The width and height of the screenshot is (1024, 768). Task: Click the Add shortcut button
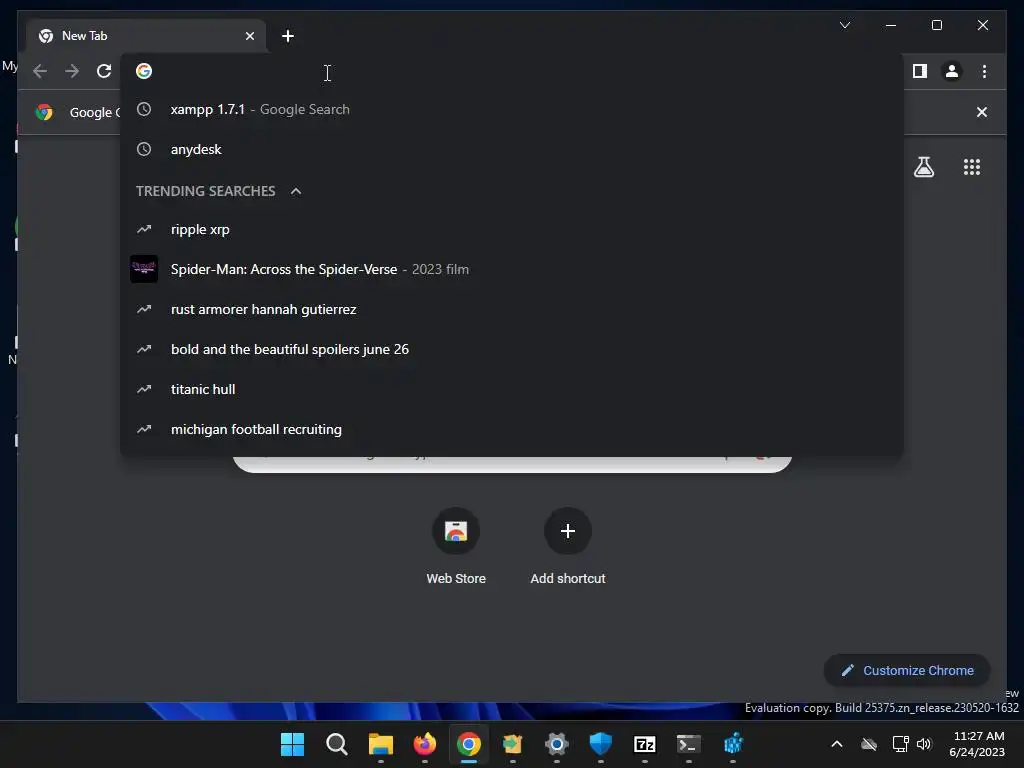click(x=568, y=546)
